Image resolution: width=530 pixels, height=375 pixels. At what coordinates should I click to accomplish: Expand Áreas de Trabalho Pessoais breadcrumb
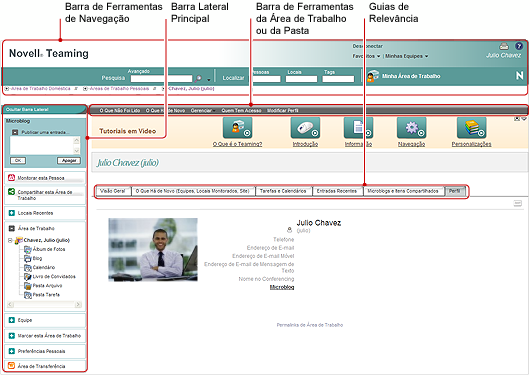85,89
